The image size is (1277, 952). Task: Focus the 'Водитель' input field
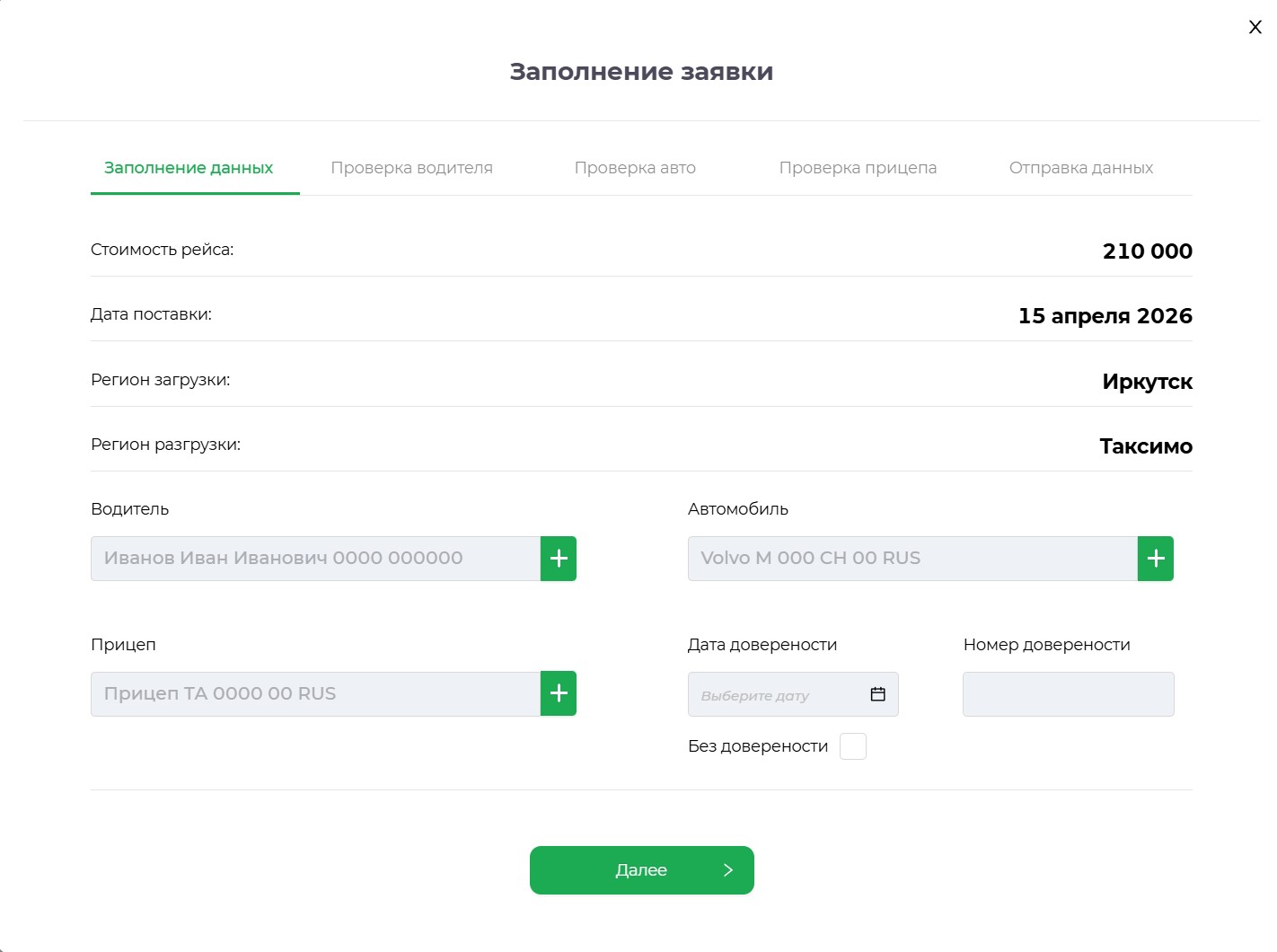click(315, 559)
